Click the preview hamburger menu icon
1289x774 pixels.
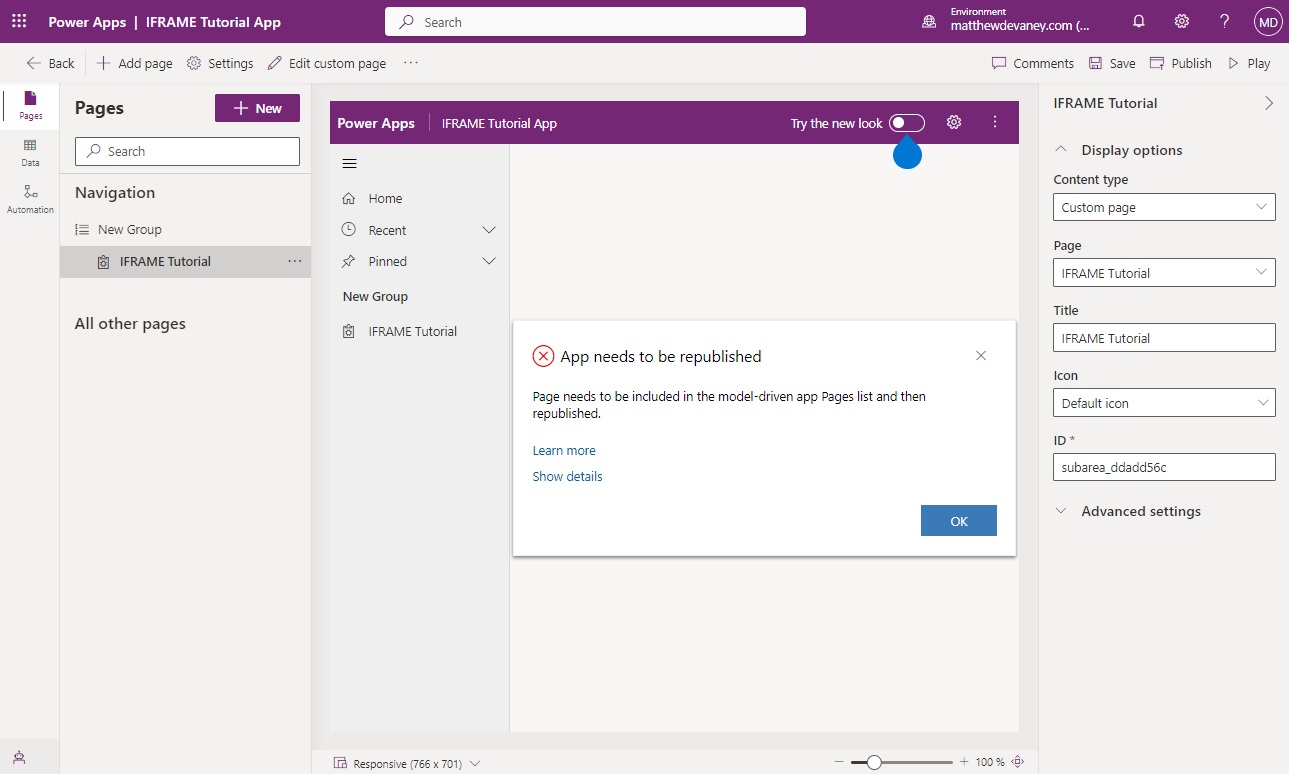(349, 164)
